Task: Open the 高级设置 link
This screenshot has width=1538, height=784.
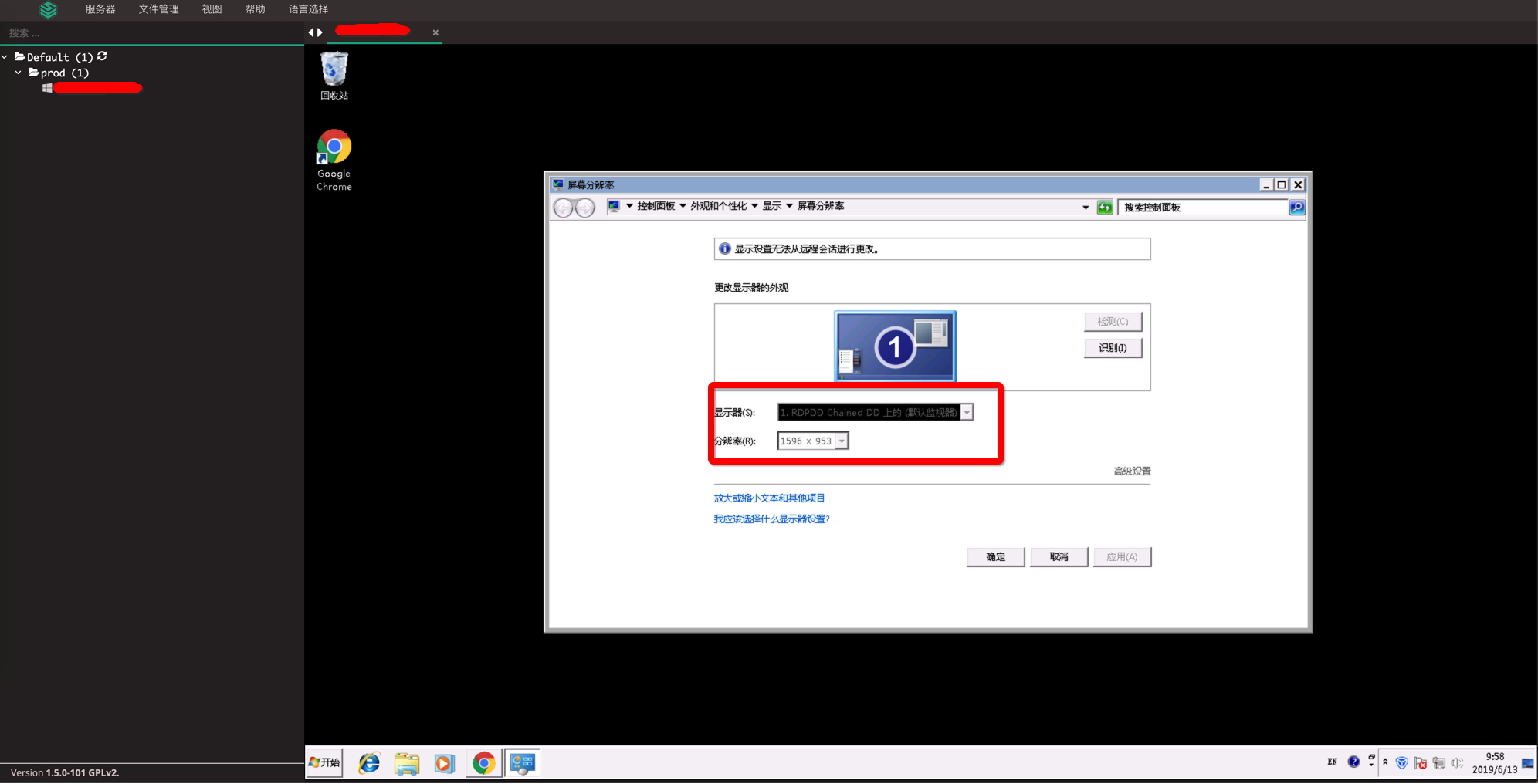Action: click(1130, 471)
